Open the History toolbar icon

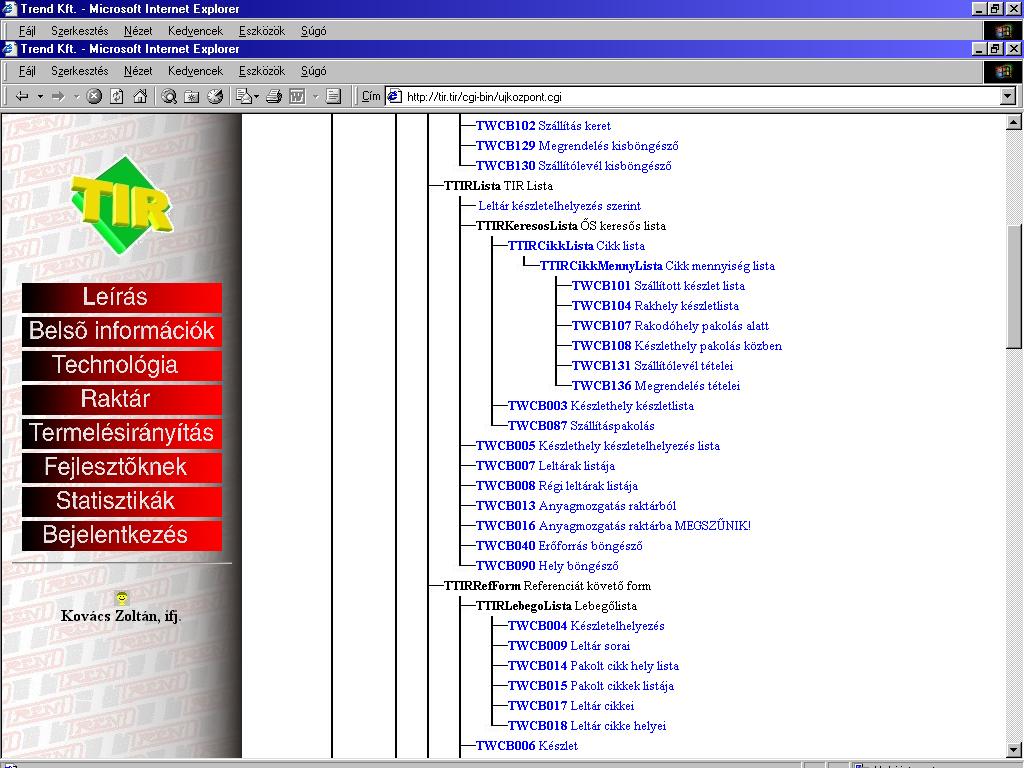point(215,97)
